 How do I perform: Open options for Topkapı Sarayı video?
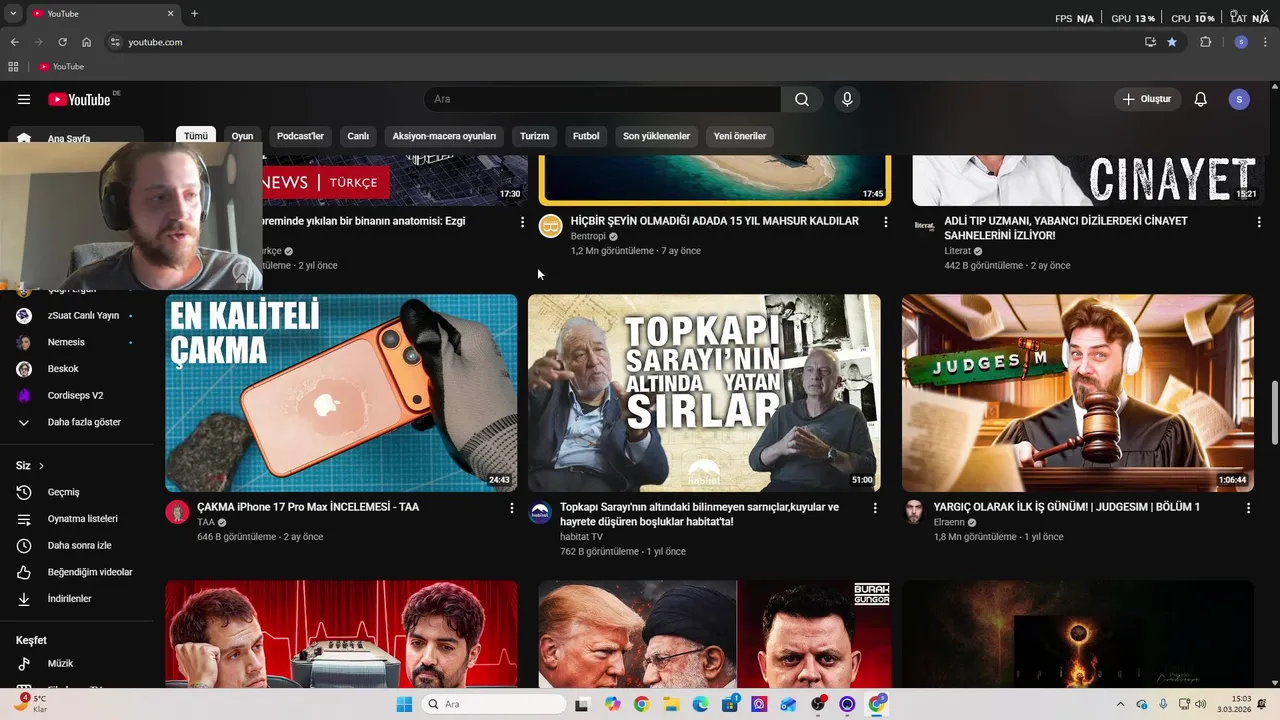click(875, 508)
